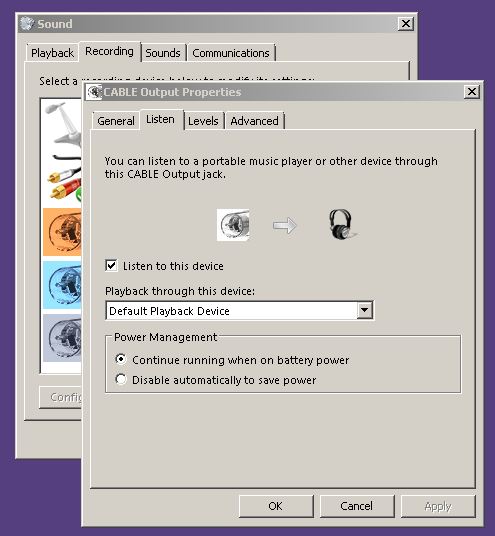495x536 pixels.
Task: Confirm changes with the OK button
Action: (x=276, y=506)
